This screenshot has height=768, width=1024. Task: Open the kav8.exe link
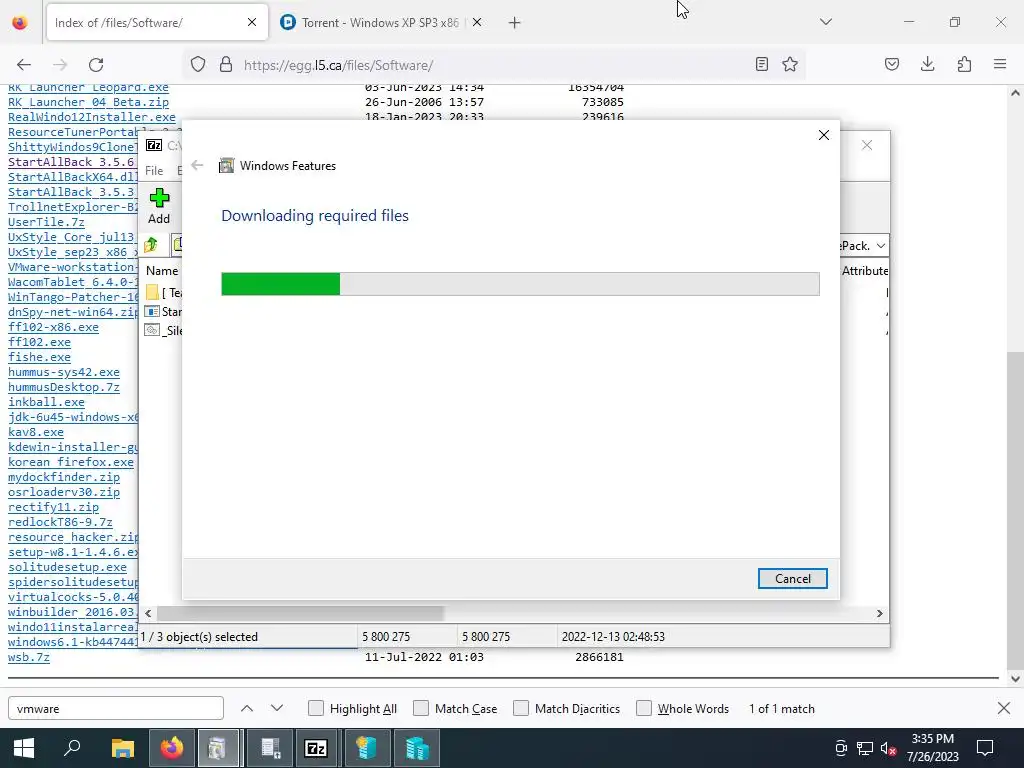pyautogui.click(x=36, y=432)
